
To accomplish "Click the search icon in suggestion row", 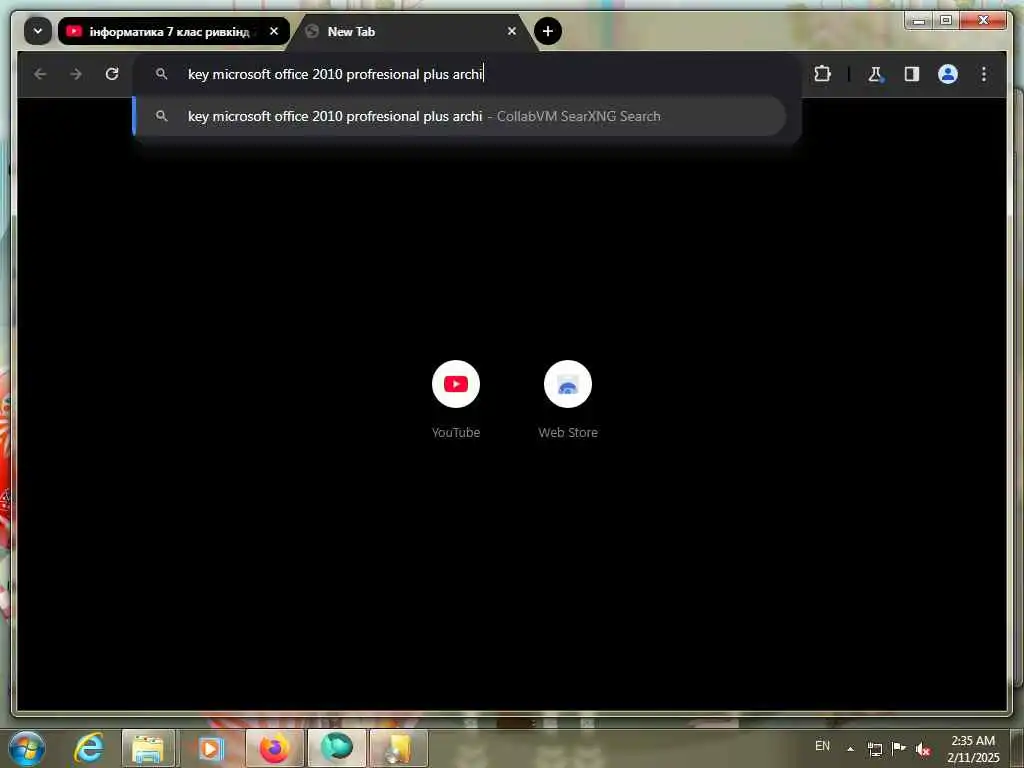I will point(161,116).
